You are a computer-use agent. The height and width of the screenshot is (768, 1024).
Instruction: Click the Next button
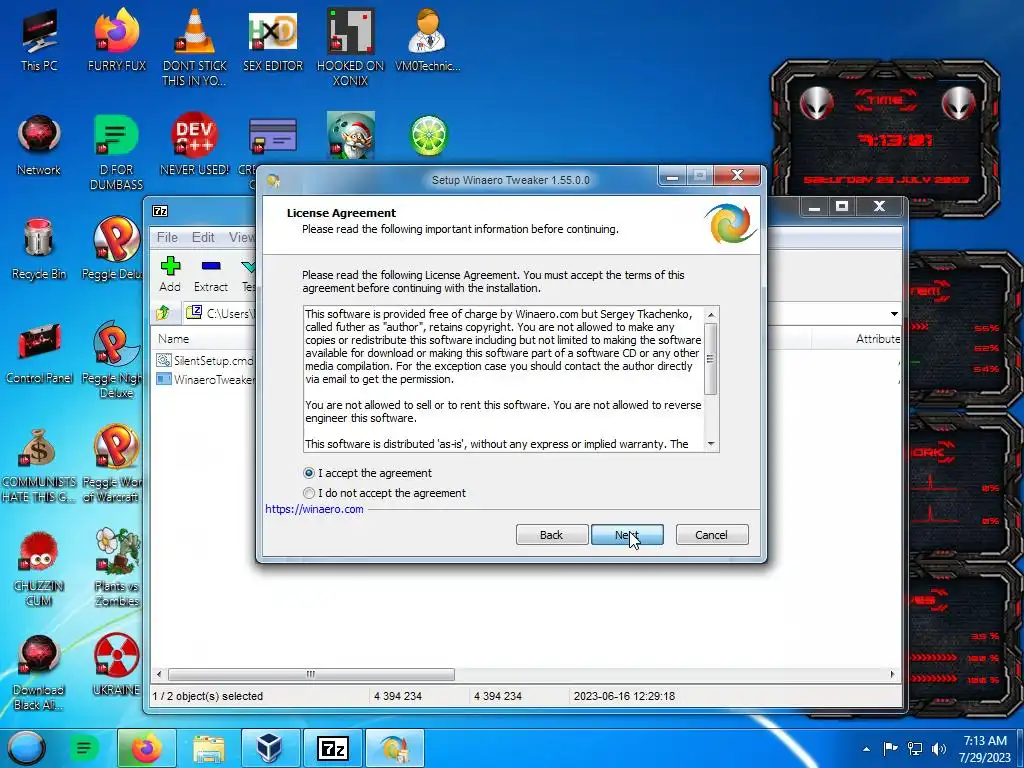(x=627, y=535)
